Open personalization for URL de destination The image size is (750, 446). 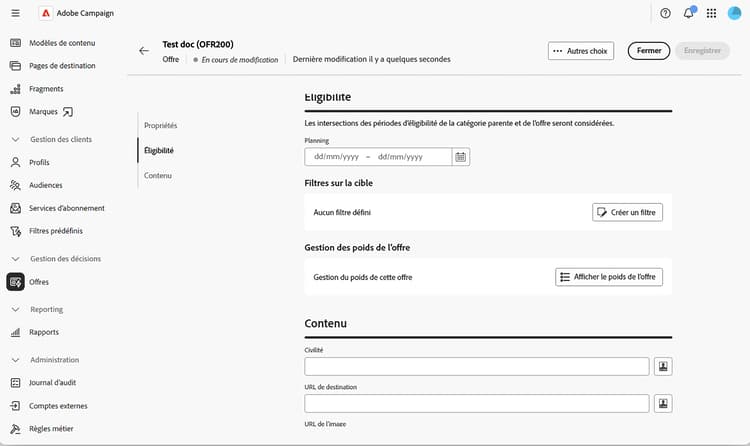[663, 403]
